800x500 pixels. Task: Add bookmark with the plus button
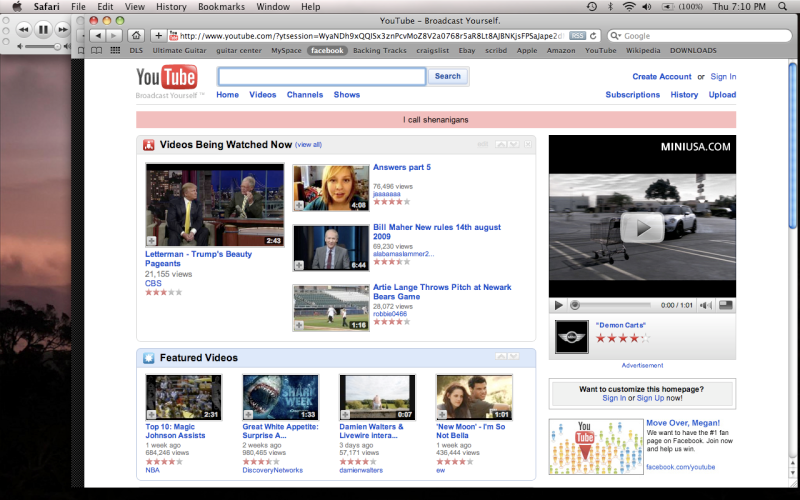tap(159, 36)
